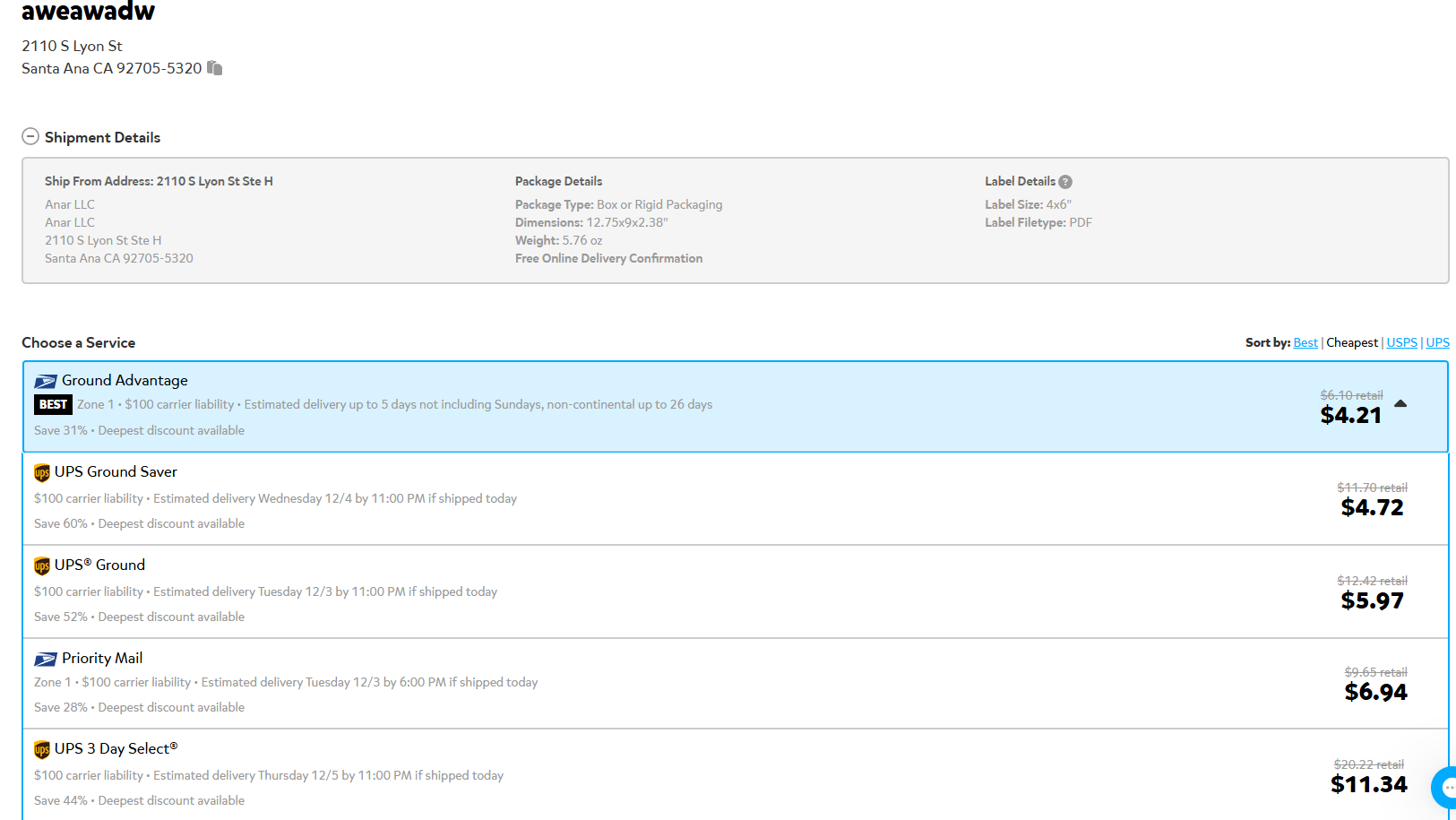Click USPS logo beside Ground Advantage
Image resolution: width=1456 pixels, height=820 pixels.
(46, 382)
